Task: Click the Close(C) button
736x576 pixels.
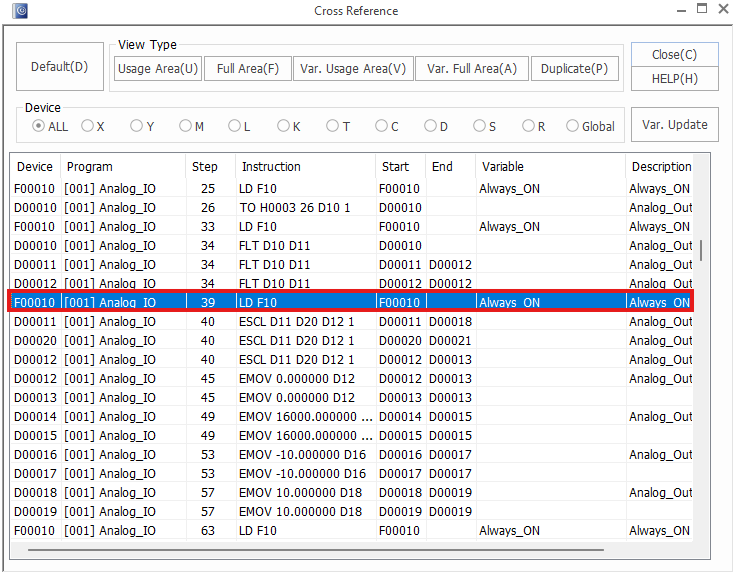Action: [675, 55]
